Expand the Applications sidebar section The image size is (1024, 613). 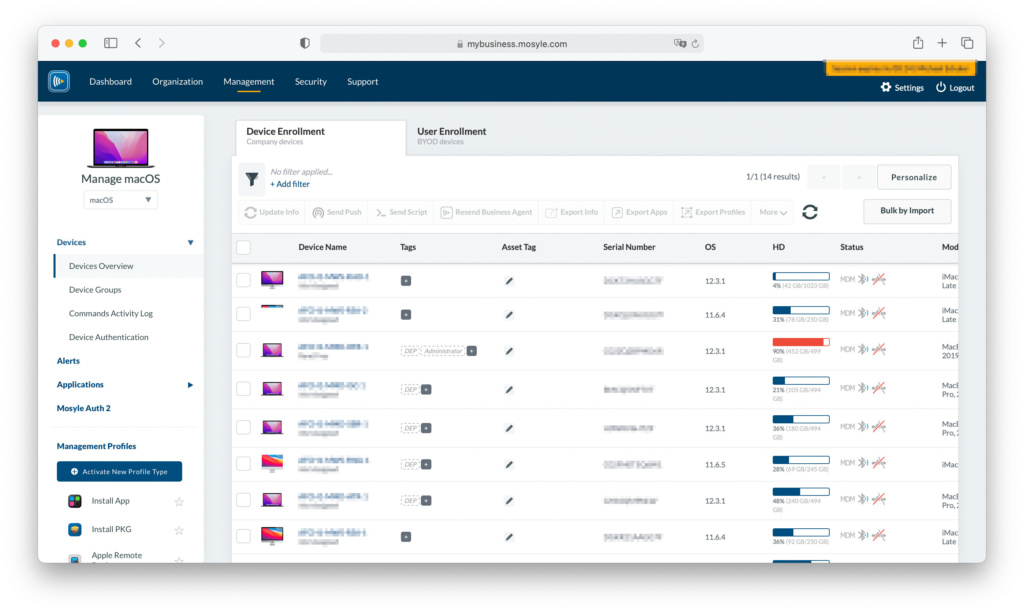pos(190,385)
